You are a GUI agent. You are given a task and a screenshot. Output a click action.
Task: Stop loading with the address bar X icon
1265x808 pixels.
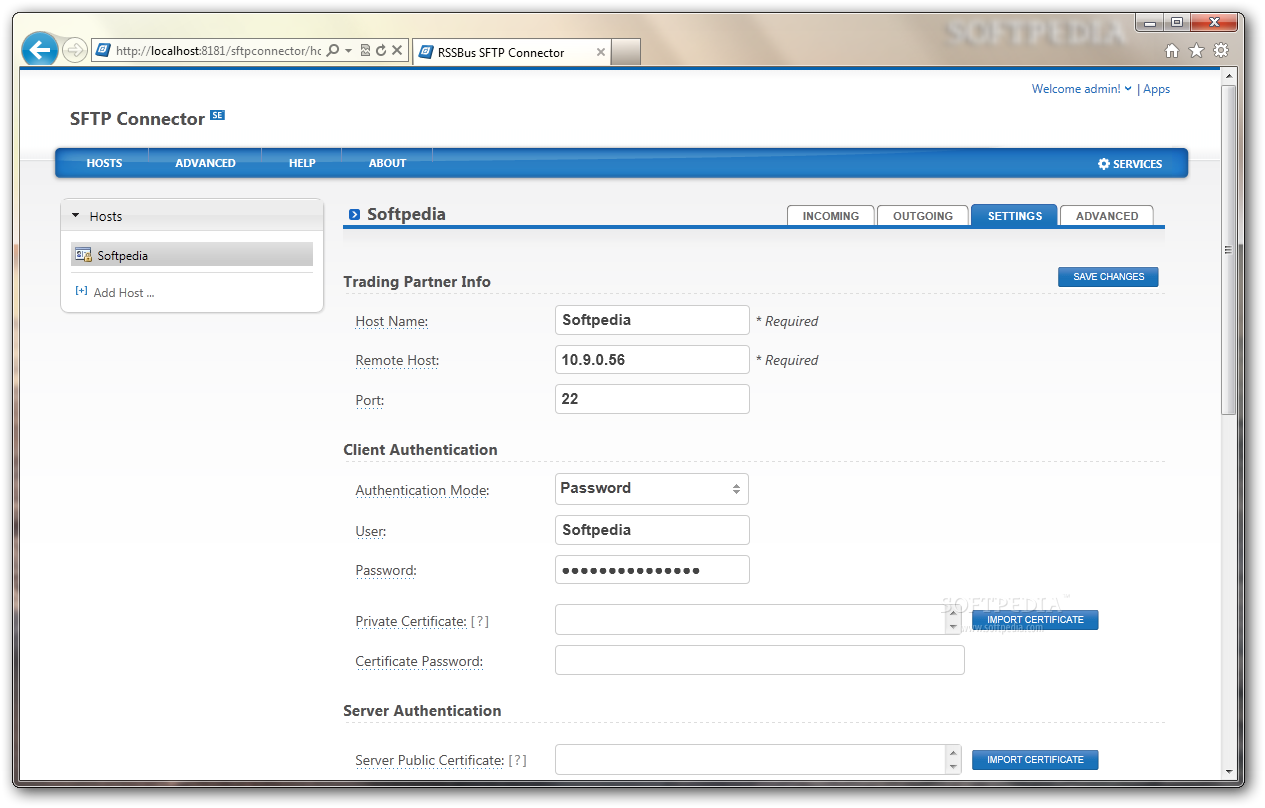(x=397, y=50)
